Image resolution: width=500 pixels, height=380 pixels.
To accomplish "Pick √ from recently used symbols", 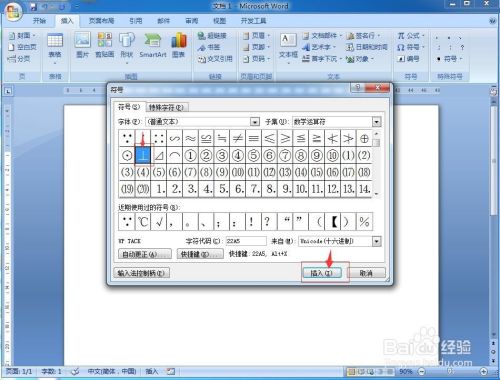I will coord(159,222).
